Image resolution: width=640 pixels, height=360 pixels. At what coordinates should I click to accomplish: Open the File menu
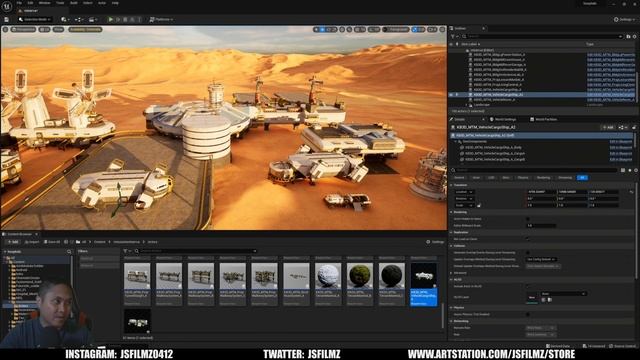click(19, 3)
